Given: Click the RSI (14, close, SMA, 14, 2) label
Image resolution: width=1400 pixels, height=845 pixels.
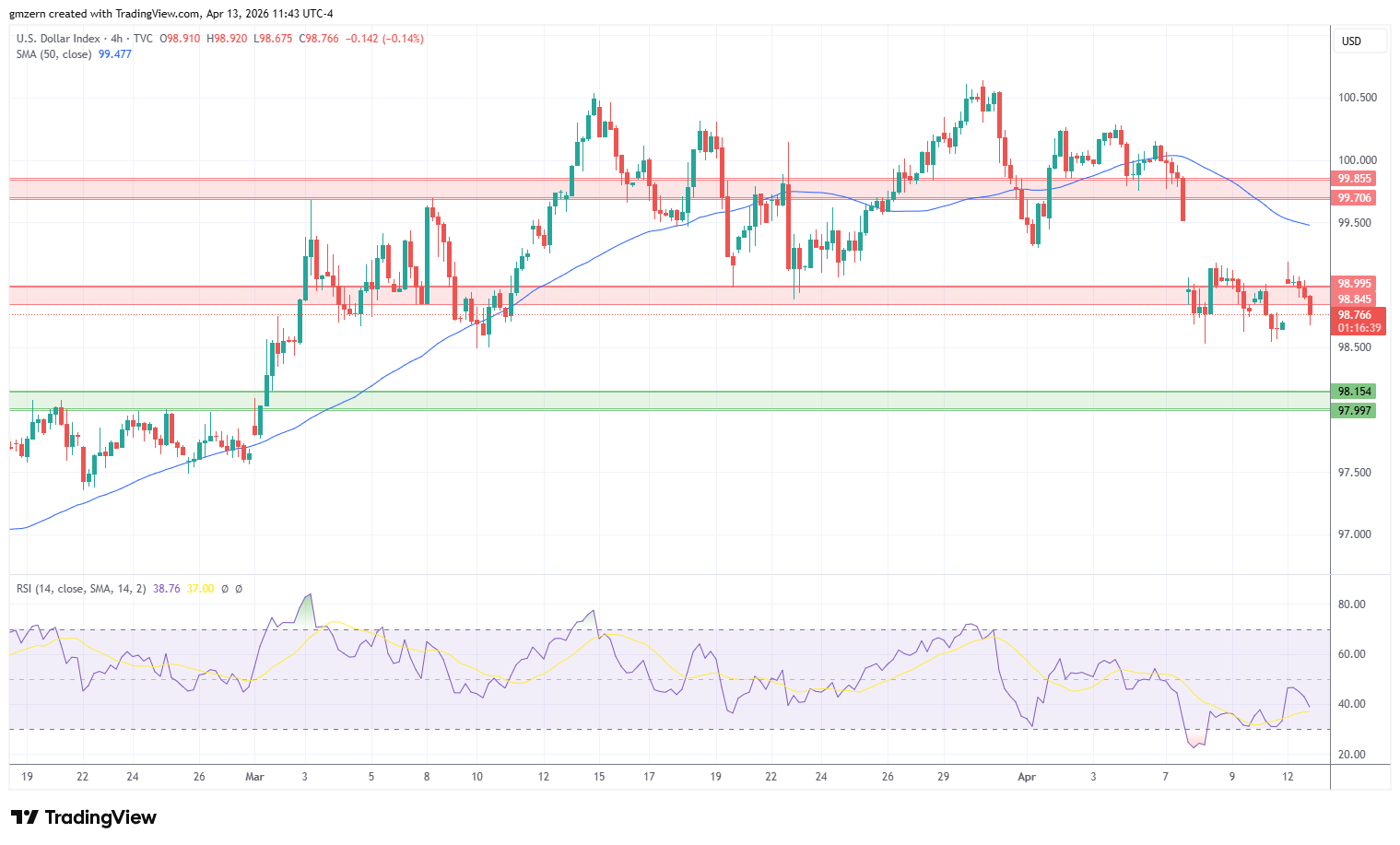Looking at the screenshot, I should click(x=81, y=588).
